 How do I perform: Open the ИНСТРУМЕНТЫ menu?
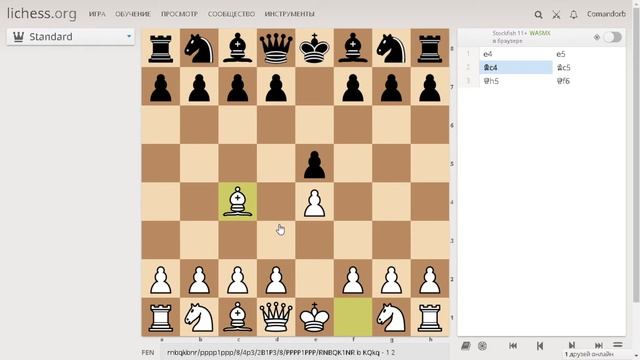click(x=290, y=14)
